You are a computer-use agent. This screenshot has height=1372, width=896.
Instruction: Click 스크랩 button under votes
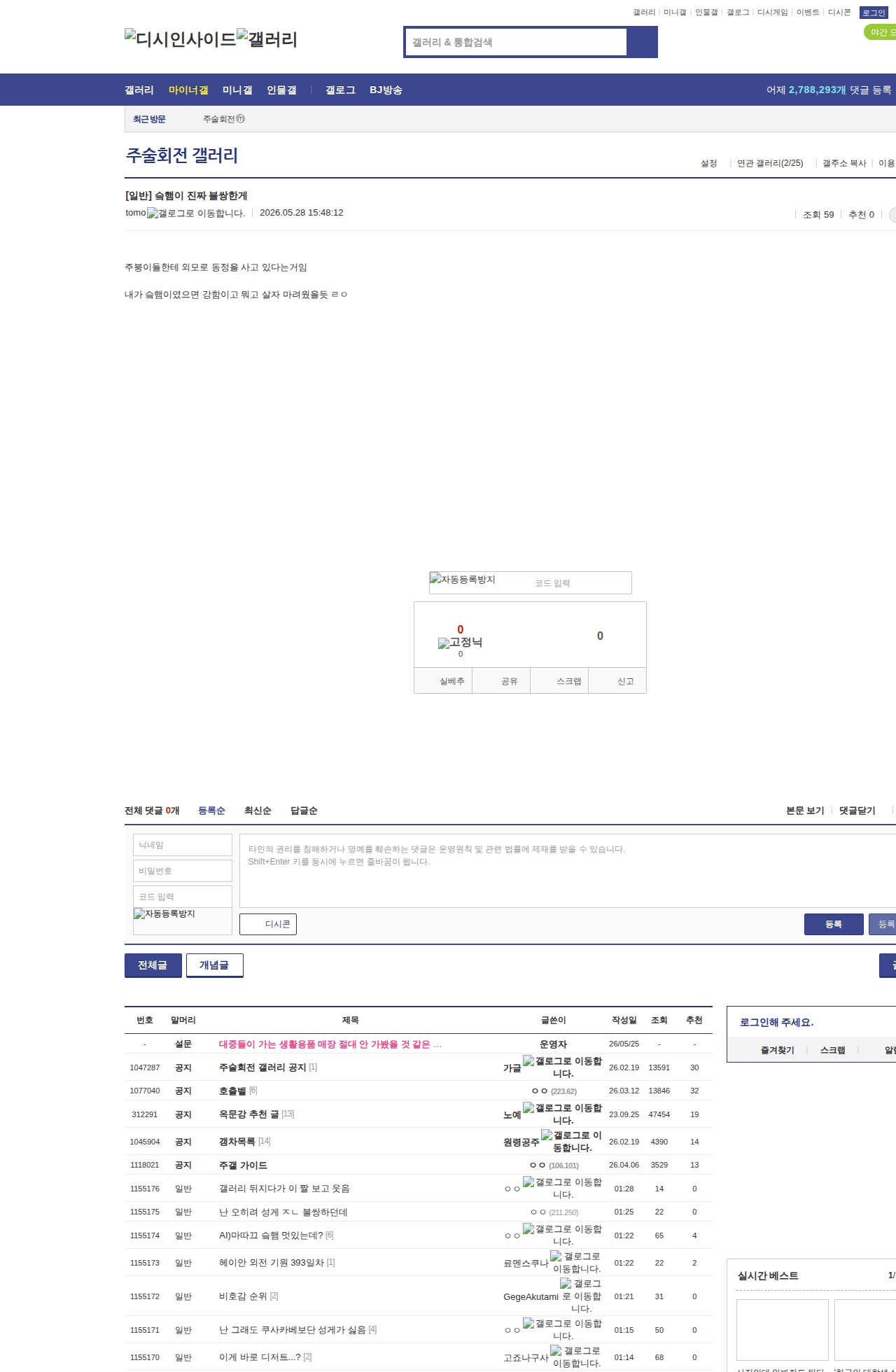[559, 680]
